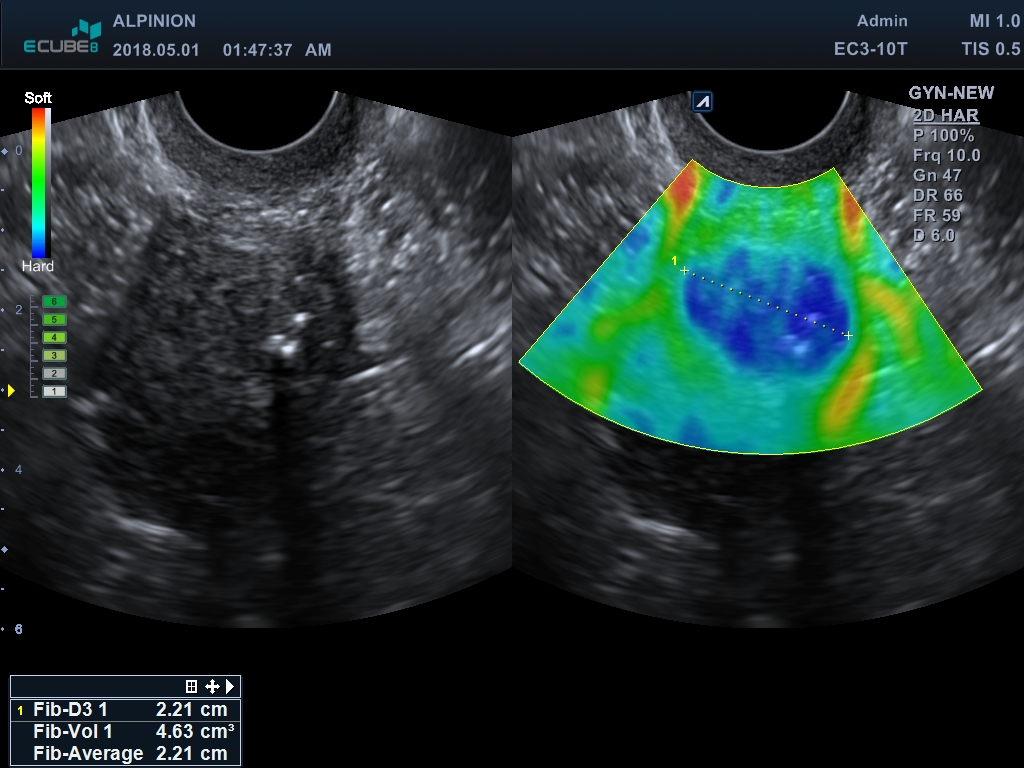Click the right caliper cross end marker

[848, 335]
